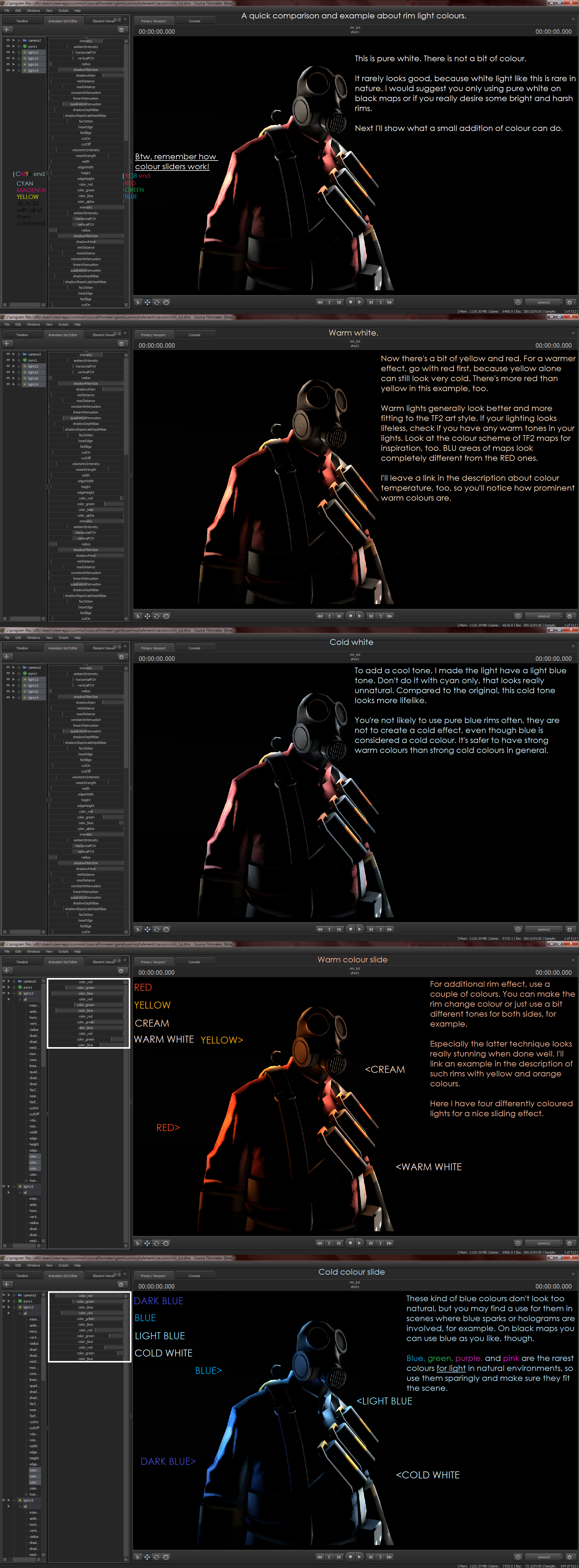Click camera2 camera icon in pure-white screenshot tree

[x=24, y=40]
